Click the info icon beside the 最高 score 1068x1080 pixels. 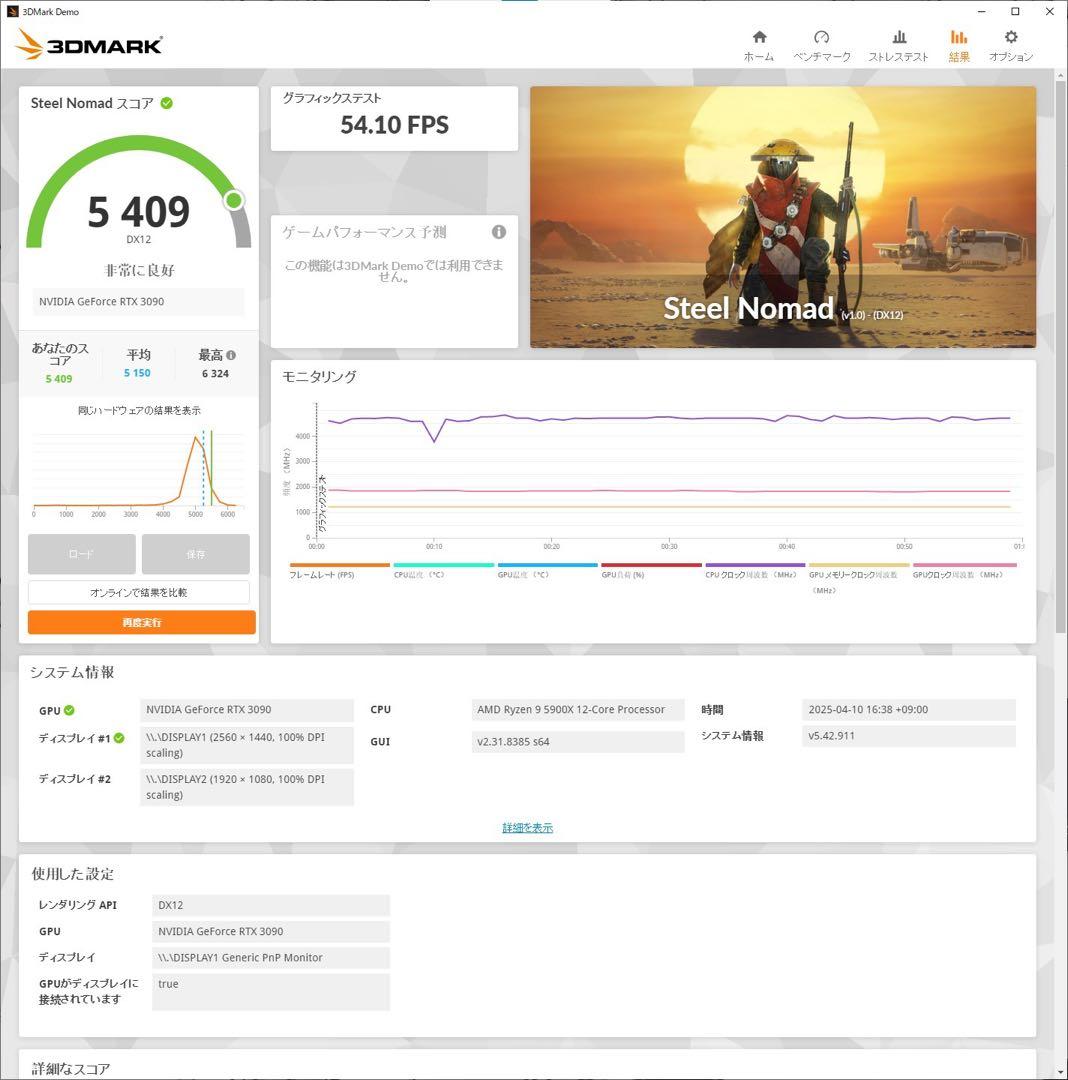(x=230, y=354)
